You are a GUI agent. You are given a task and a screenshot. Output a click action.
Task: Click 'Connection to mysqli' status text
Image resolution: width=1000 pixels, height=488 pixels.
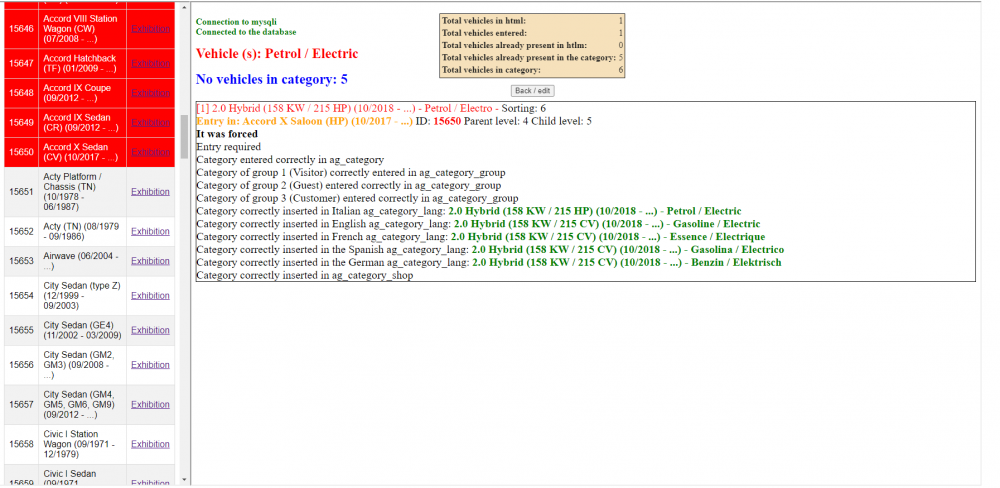click(x=236, y=22)
